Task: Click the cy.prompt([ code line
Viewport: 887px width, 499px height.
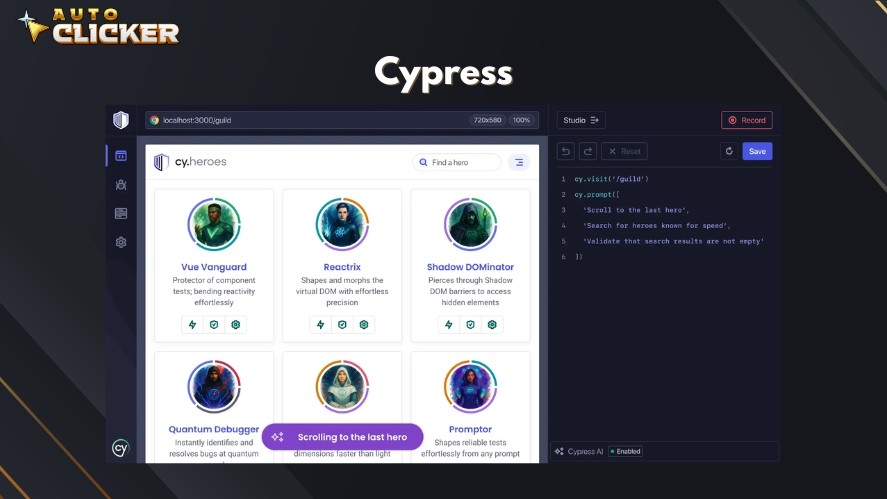Action: pyautogui.click(x=597, y=194)
